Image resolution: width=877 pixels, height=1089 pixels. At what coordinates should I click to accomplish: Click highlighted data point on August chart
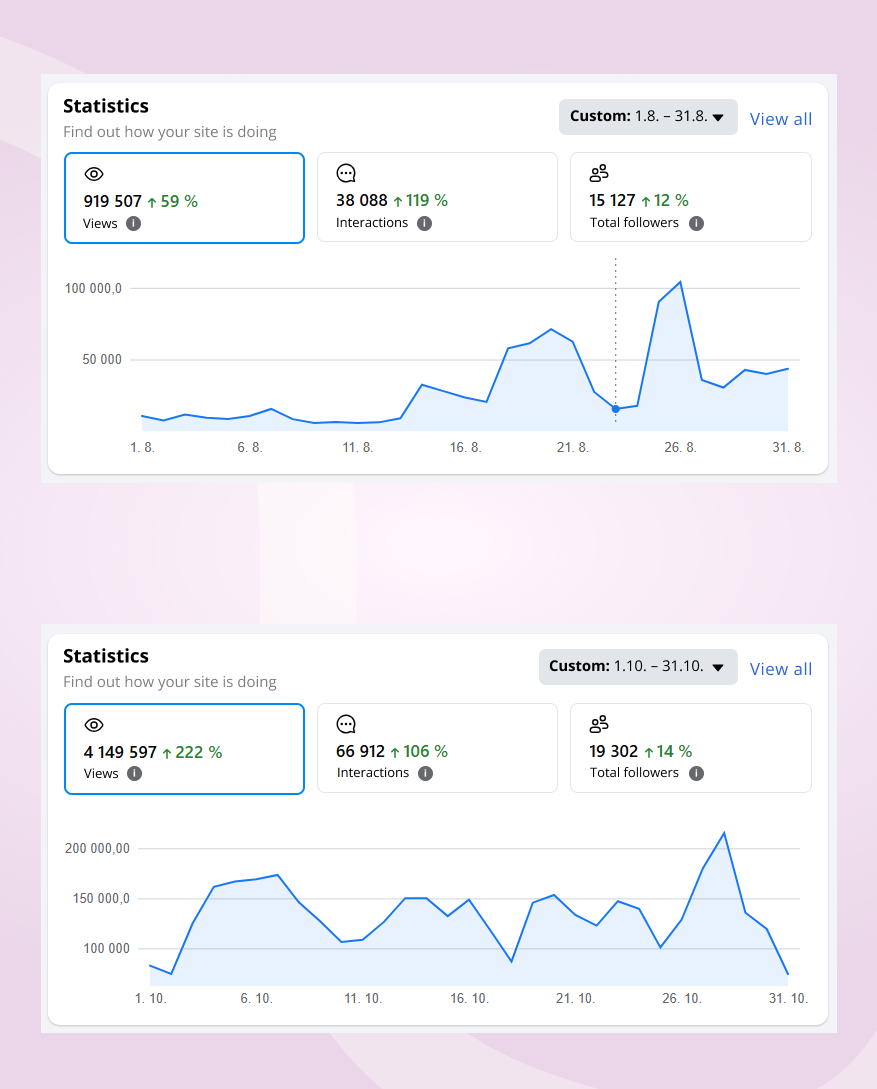[615, 409]
